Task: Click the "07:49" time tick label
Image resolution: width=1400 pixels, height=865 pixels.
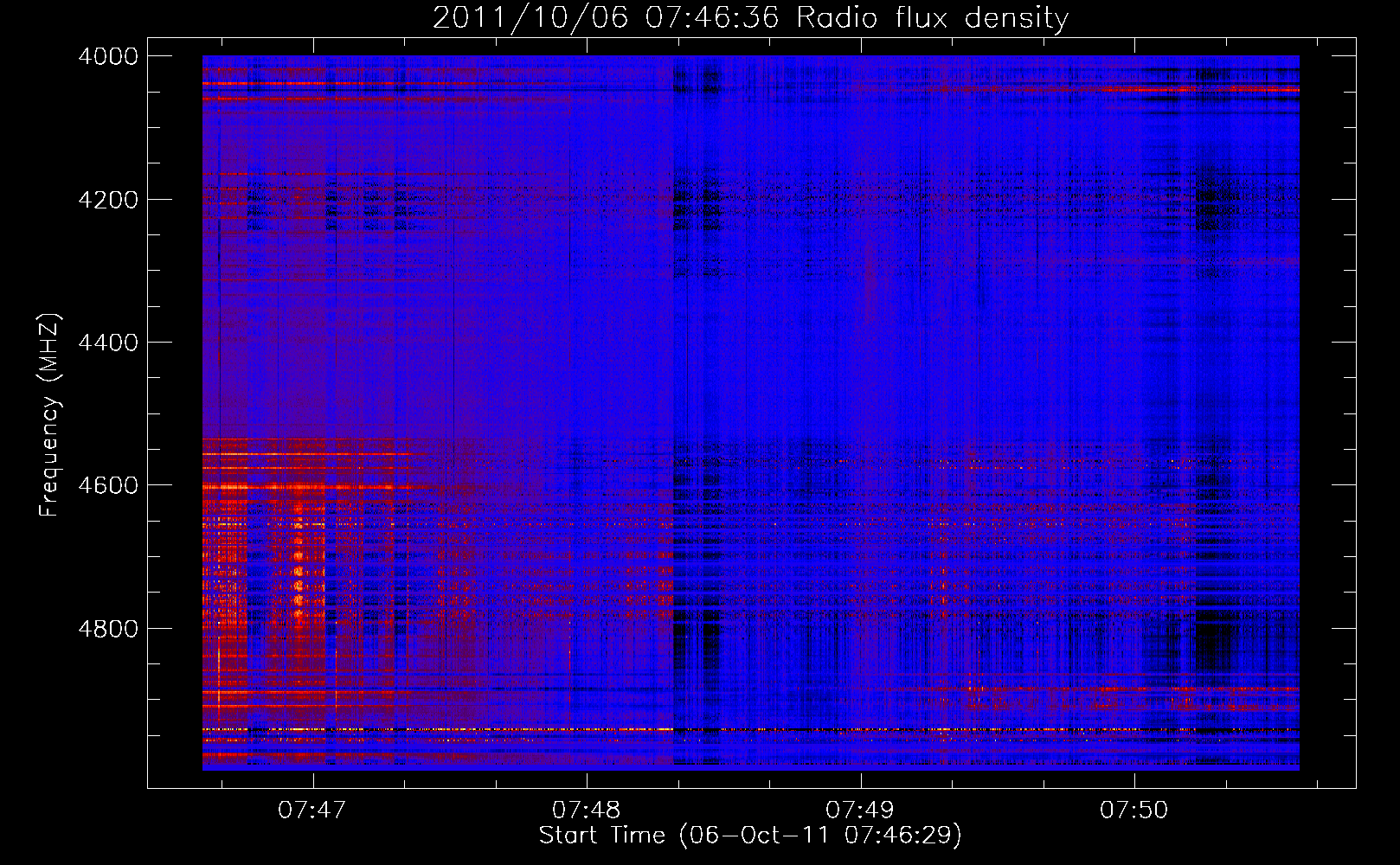Action: 860,810
